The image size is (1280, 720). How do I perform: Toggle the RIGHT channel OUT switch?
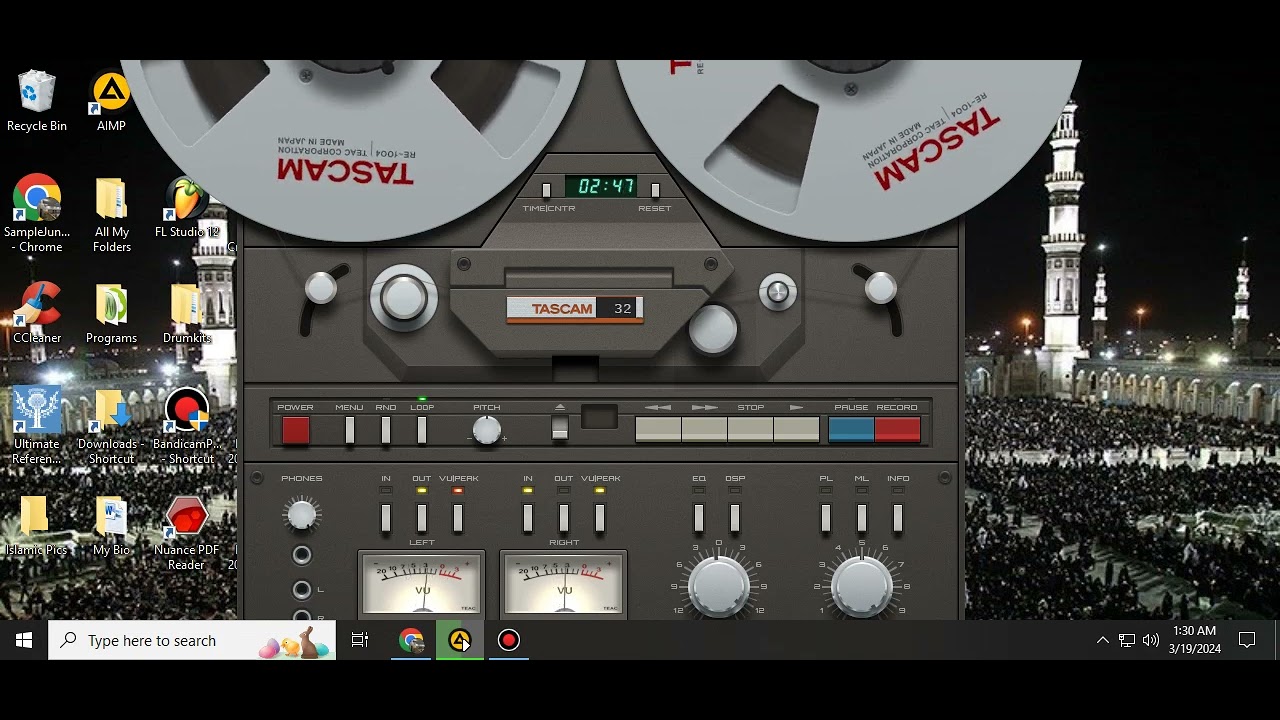pyautogui.click(x=564, y=518)
